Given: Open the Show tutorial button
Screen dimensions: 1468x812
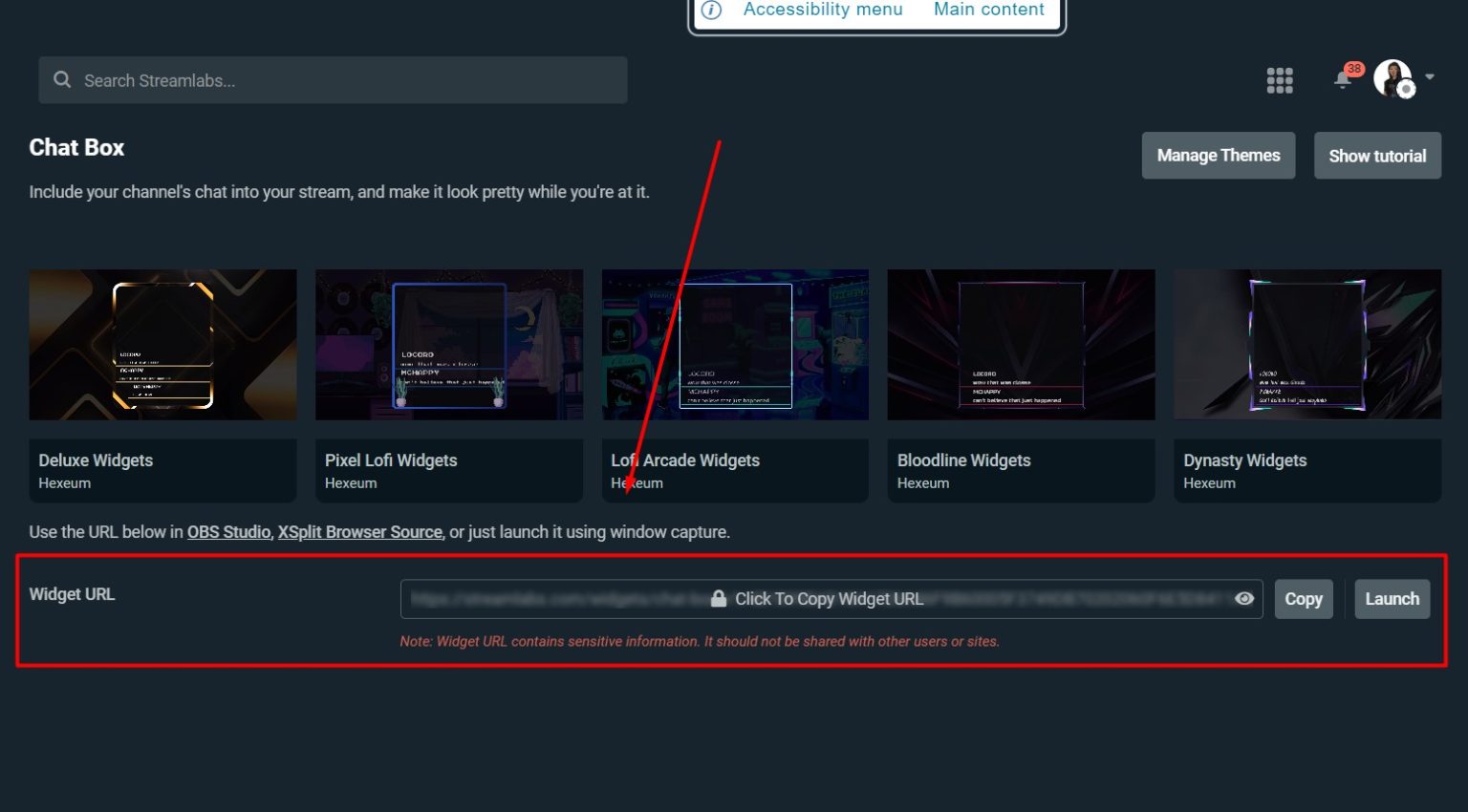Looking at the screenshot, I should (1377, 155).
